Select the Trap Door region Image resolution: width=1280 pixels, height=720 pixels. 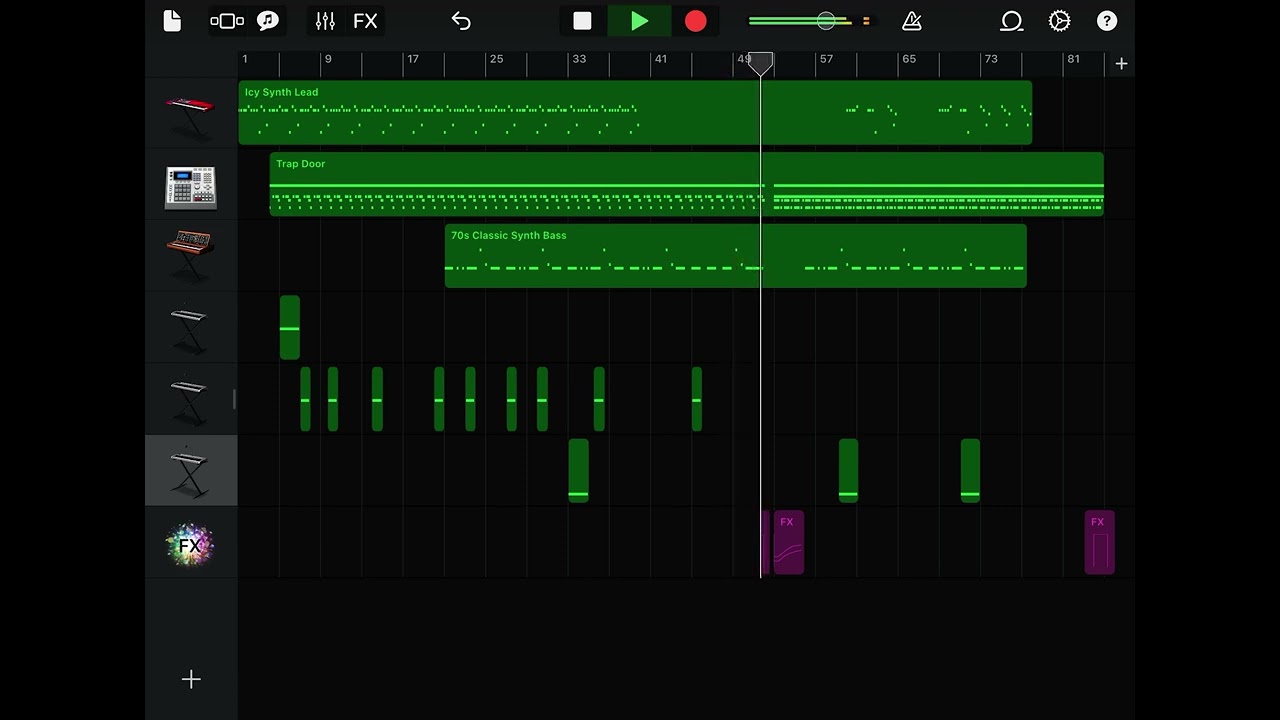pos(686,184)
